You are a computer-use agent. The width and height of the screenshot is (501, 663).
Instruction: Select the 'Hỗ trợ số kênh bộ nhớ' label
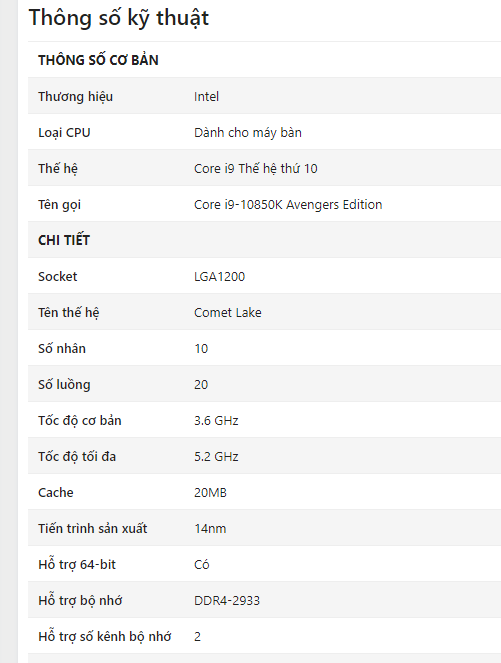tap(104, 636)
